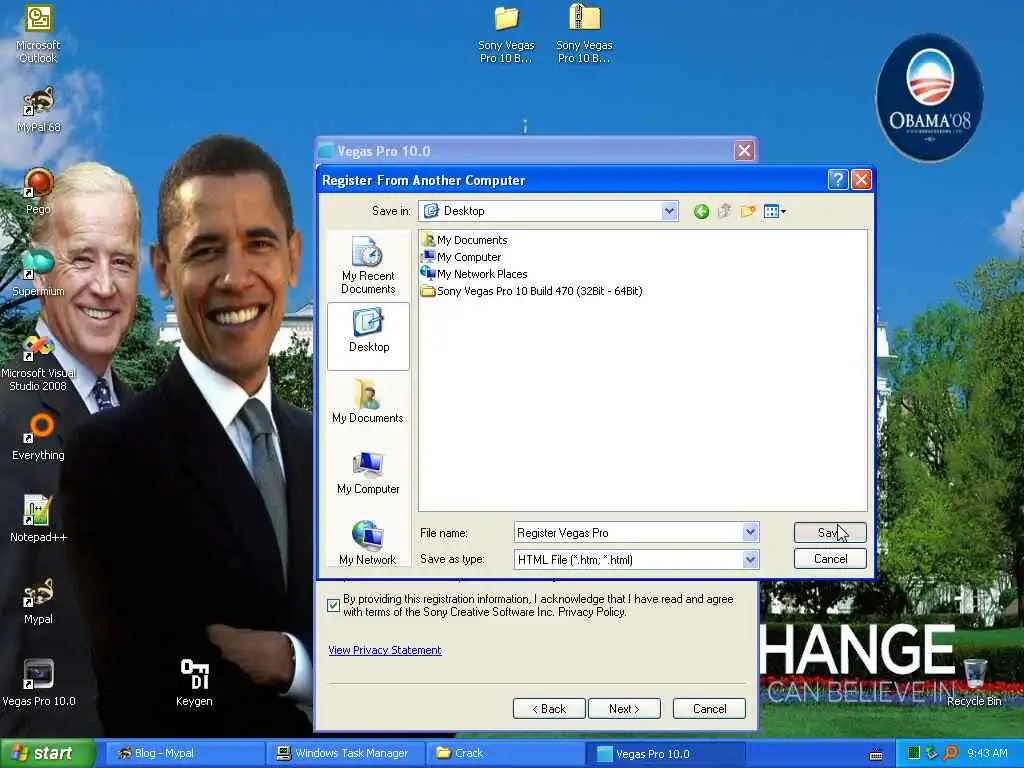The height and width of the screenshot is (768, 1024).
Task: Select Sony Vegas Pro 10 Build 470 folder
Action: (x=532, y=291)
